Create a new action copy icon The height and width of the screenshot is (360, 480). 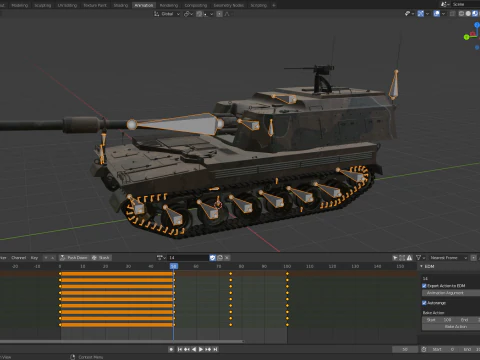(220, 258)
